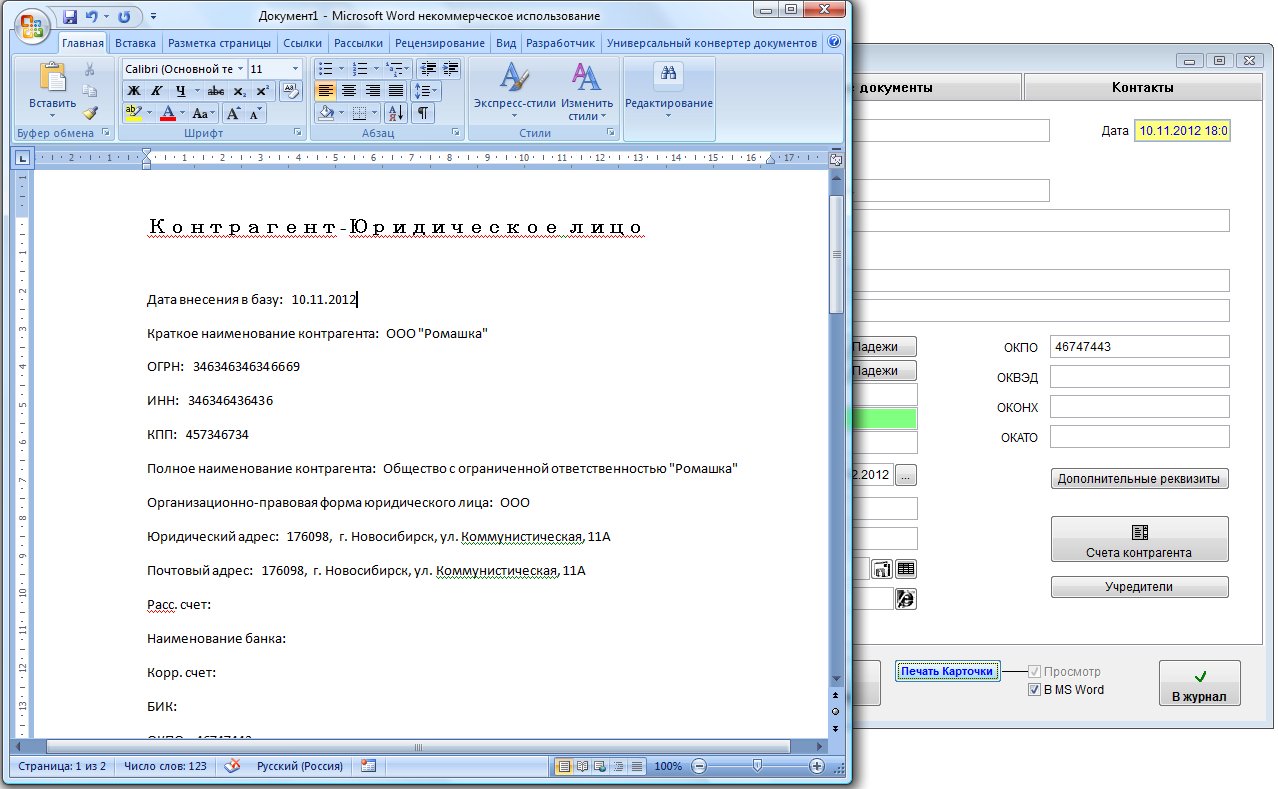Undo the last action
The width and height of the screenshot is (1278, 789).
tap(92, 17)
